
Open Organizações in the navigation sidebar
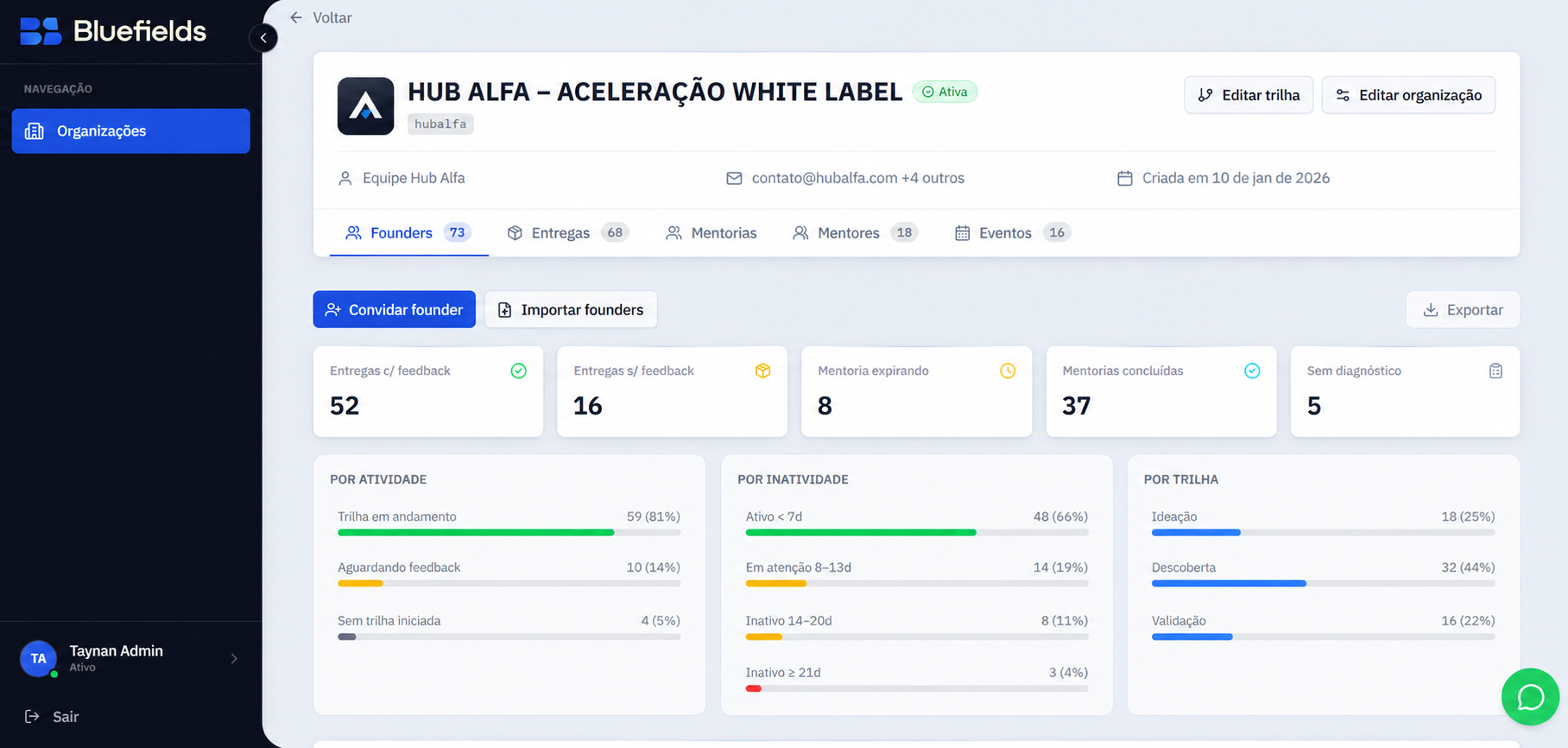click(130, 131)
